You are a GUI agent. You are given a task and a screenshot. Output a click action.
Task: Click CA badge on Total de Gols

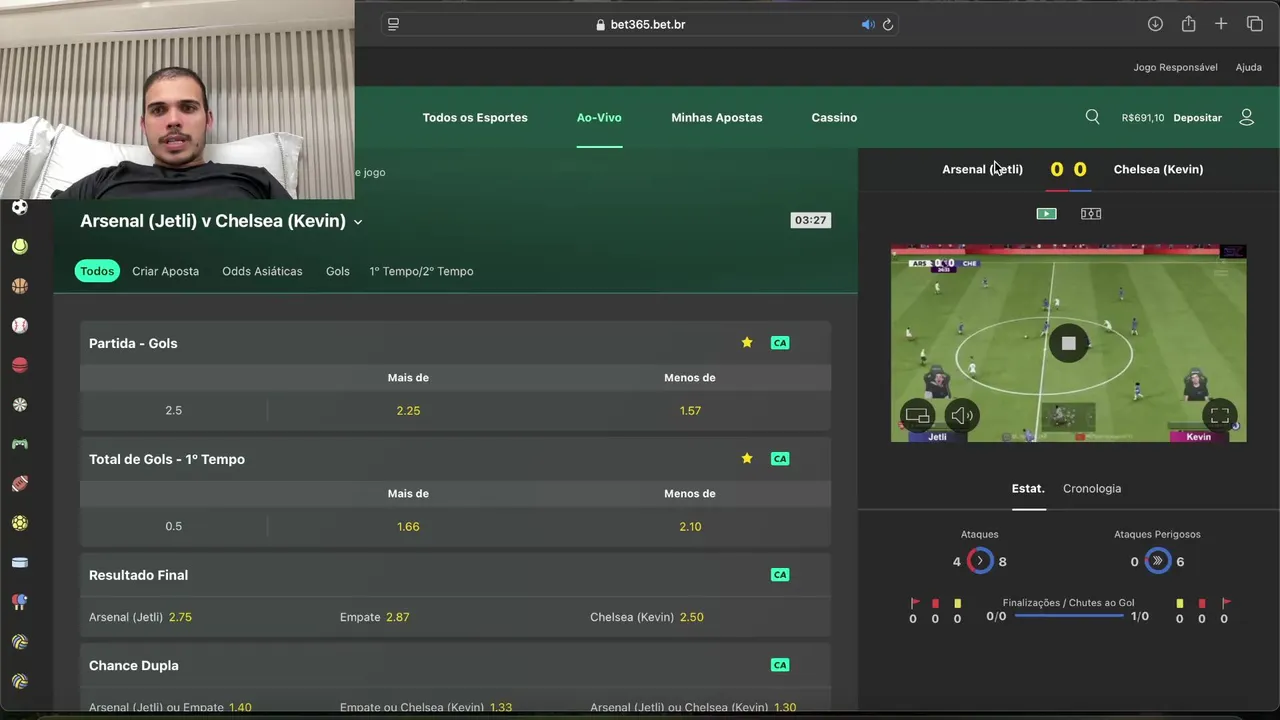point(780,459)
